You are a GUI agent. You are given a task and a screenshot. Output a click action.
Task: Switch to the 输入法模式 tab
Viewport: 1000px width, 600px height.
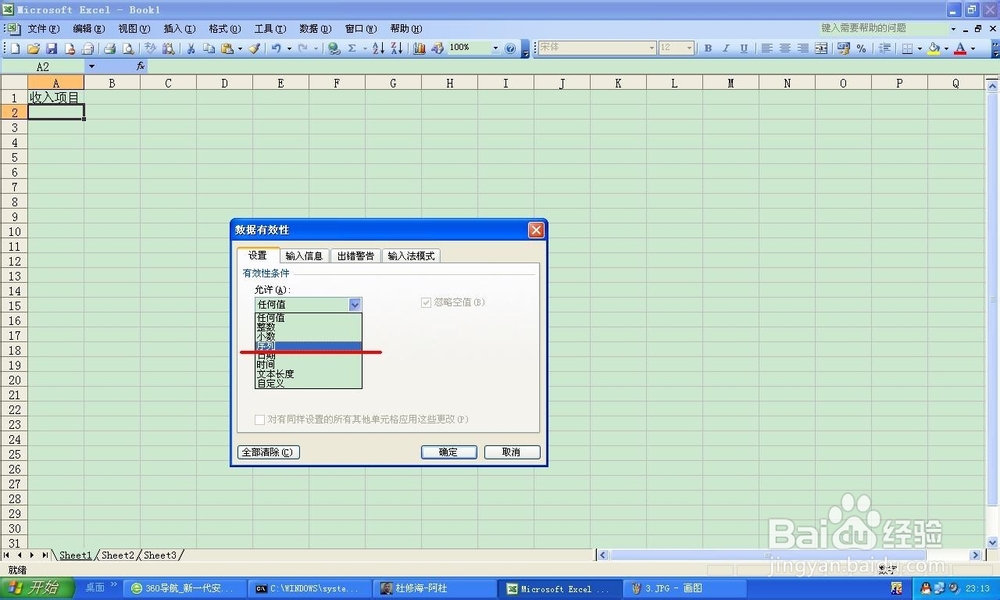pos(411,256)
